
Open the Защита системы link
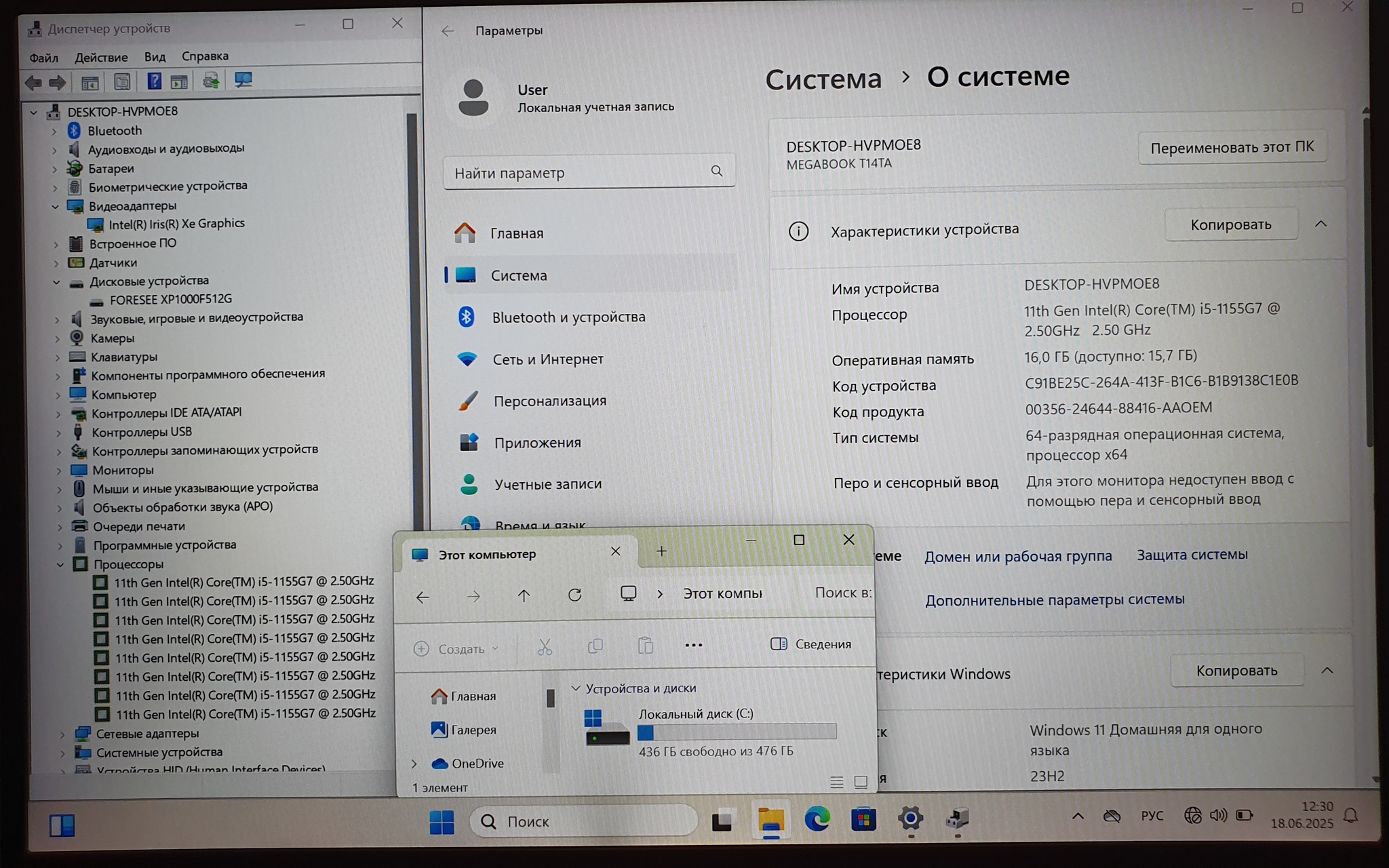coord(1192,555)
